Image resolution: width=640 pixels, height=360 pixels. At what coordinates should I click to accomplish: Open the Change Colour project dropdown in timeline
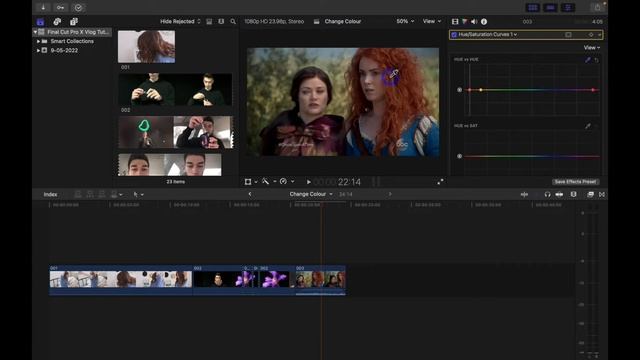pos(311,194)
